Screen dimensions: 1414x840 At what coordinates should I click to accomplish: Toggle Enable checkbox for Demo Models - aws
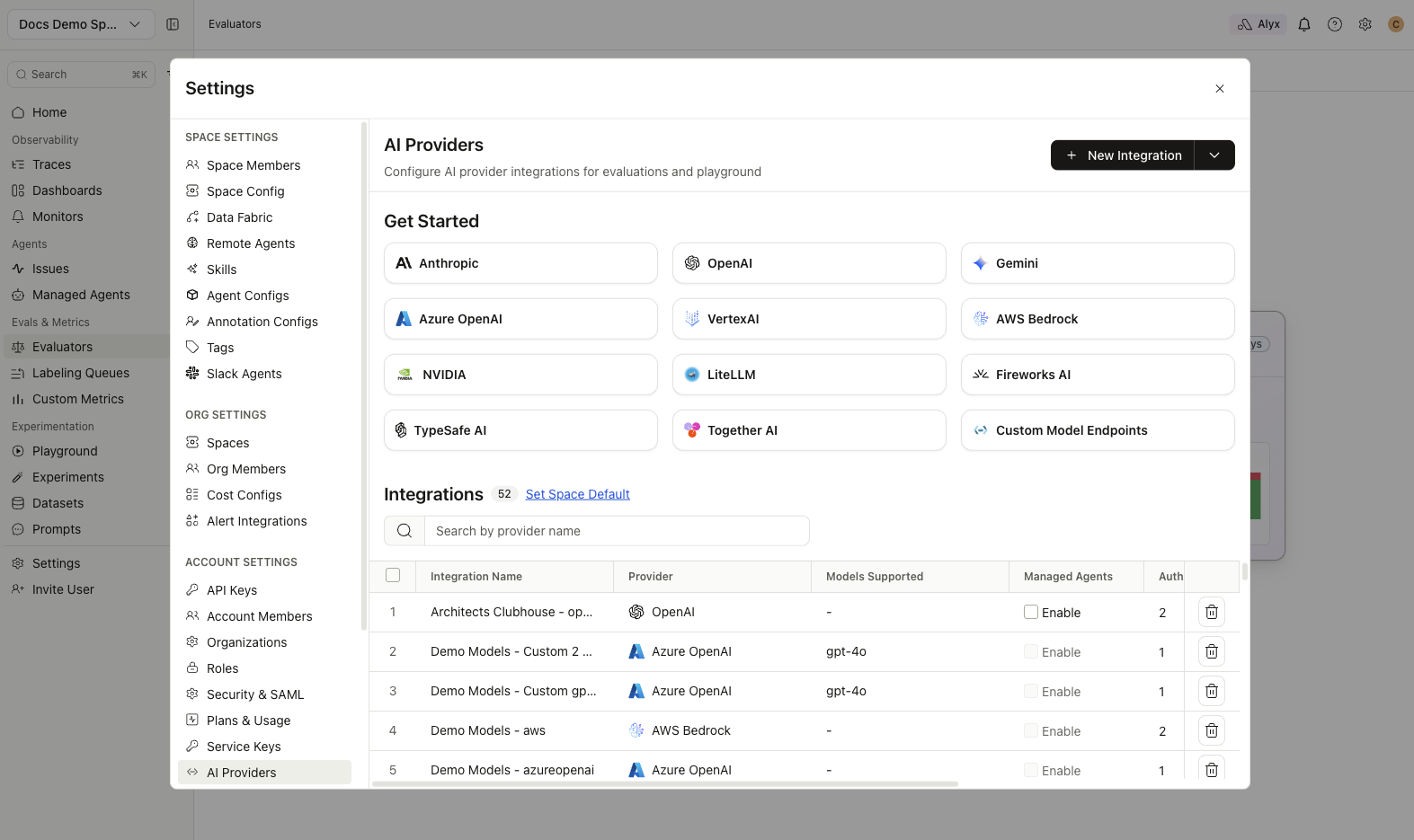[1031, 730]
